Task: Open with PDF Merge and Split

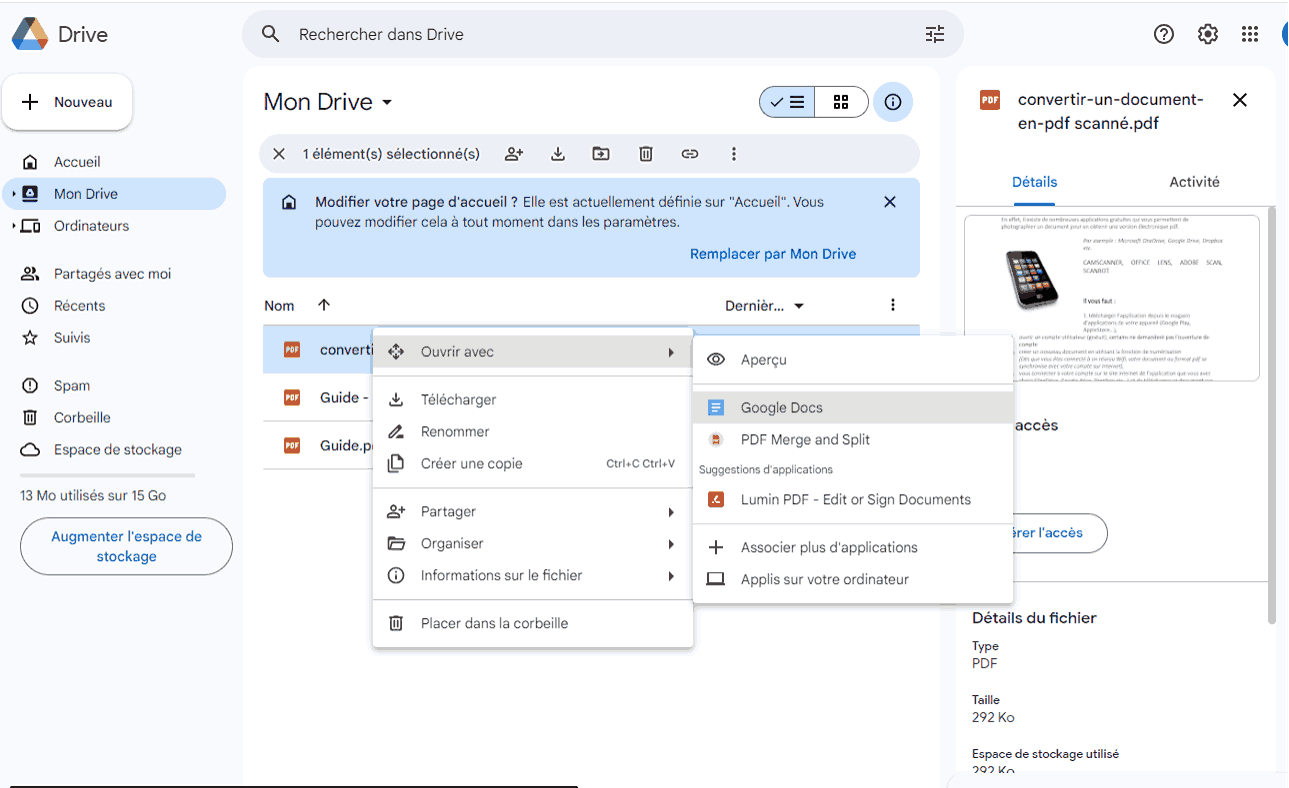Action: coord(852,440)
